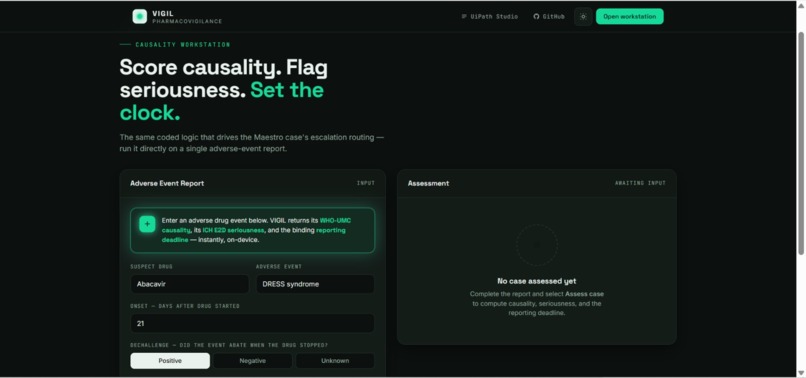This screenshot has height=378, width=806.
Task: Edit the Suspect Drug field containing Abacavir
Action: tap(189, 284)
